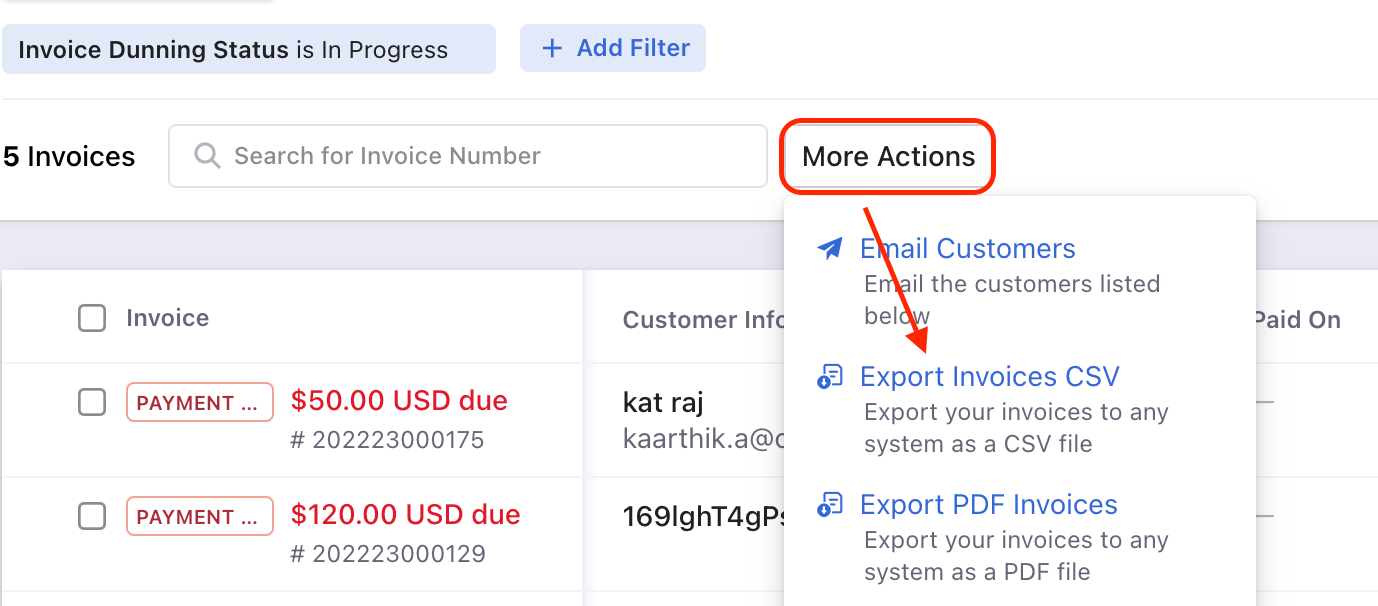Open the More Actions dropdown
Screen dimensions: 1378x606
(x=888, y=156)
